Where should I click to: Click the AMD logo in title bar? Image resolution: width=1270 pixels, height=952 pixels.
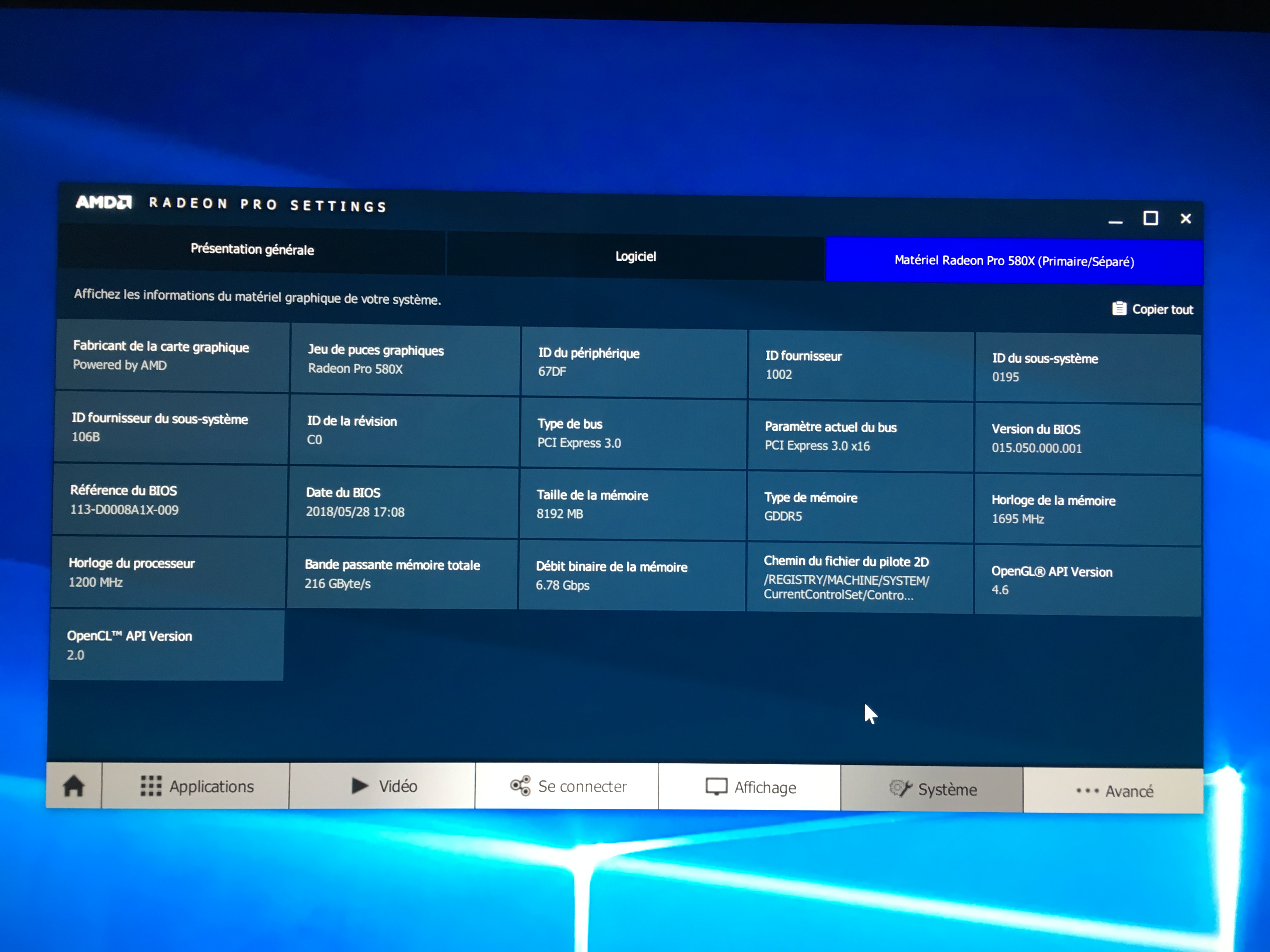coord(104,202)
